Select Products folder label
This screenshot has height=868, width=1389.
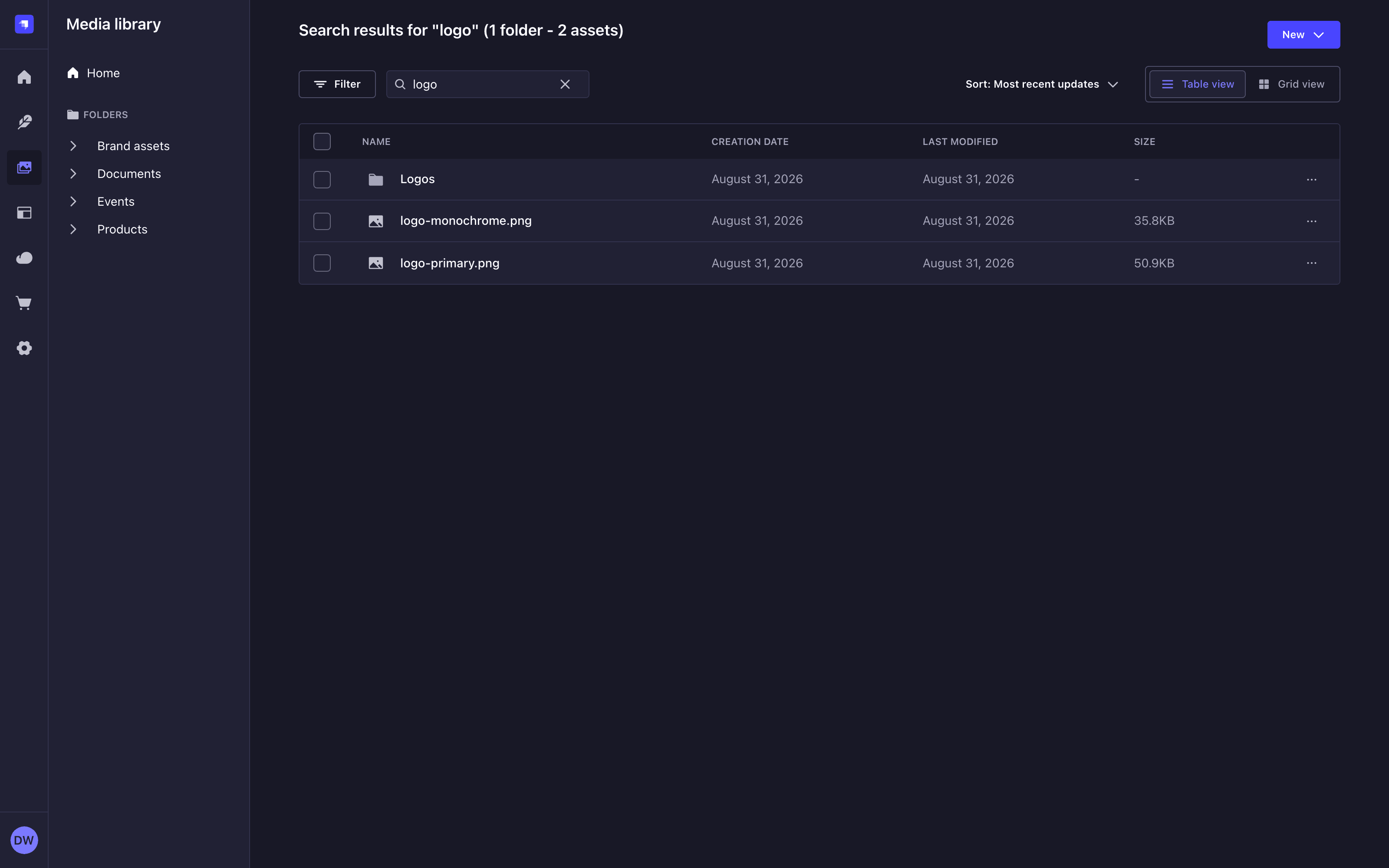pyautogui.click(x=122, y=229)
